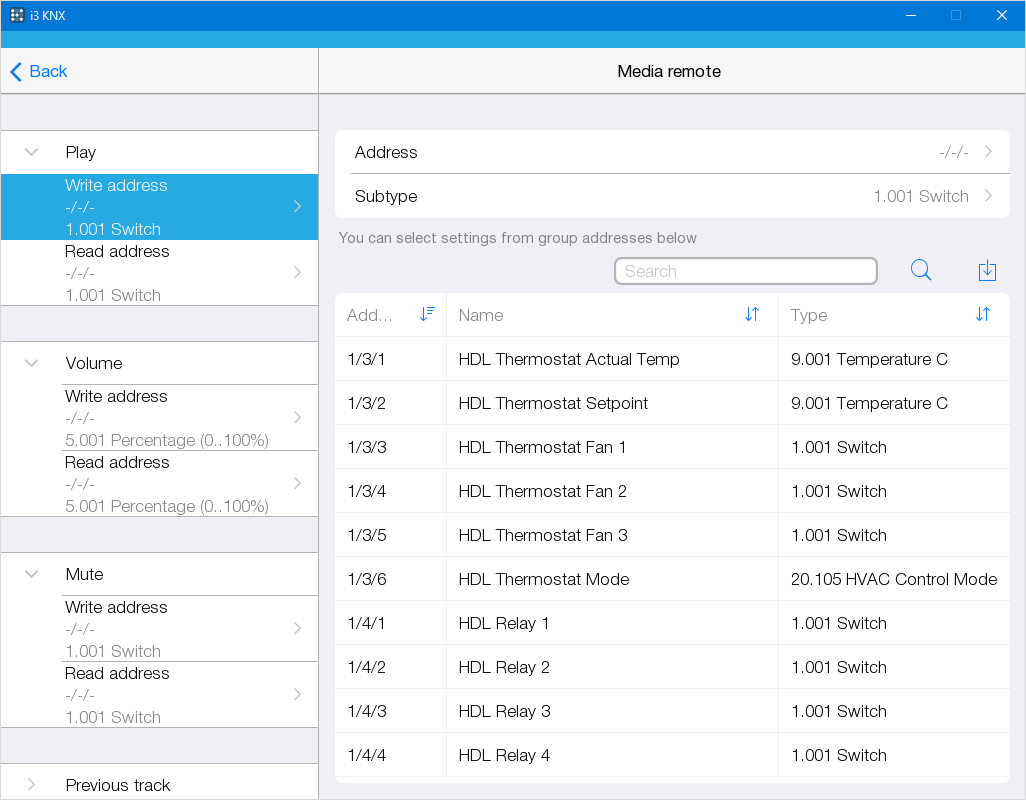The height and width of the screenshot is (800, 1026).
Task: Click the import group addresses icon
Action: click(987, 271)
